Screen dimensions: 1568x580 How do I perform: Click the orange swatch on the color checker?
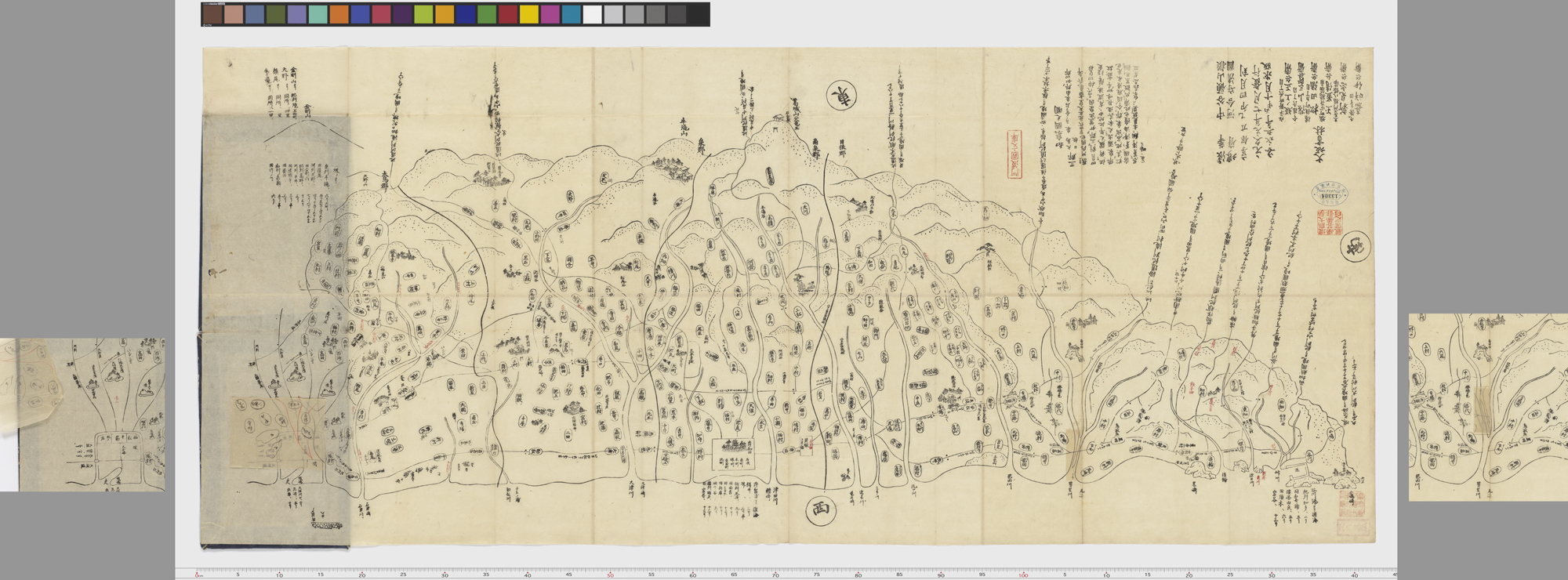coord(339,14)
